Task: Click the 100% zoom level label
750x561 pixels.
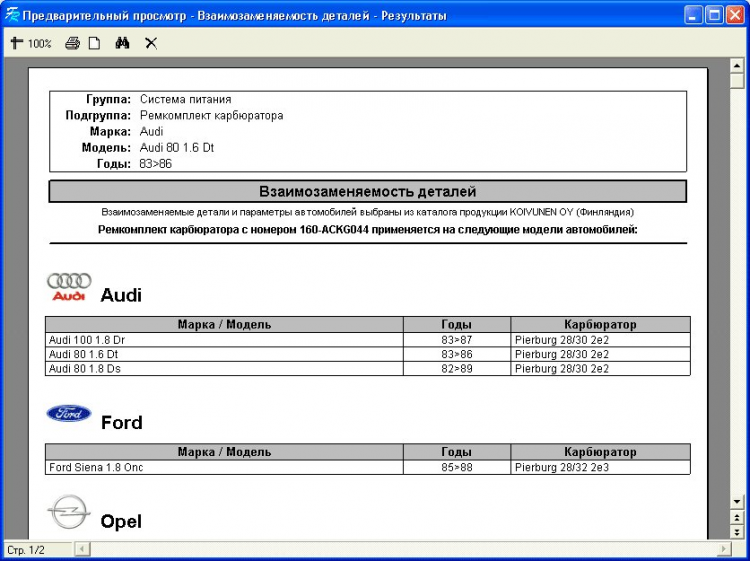Action: [x=39, y=44]
